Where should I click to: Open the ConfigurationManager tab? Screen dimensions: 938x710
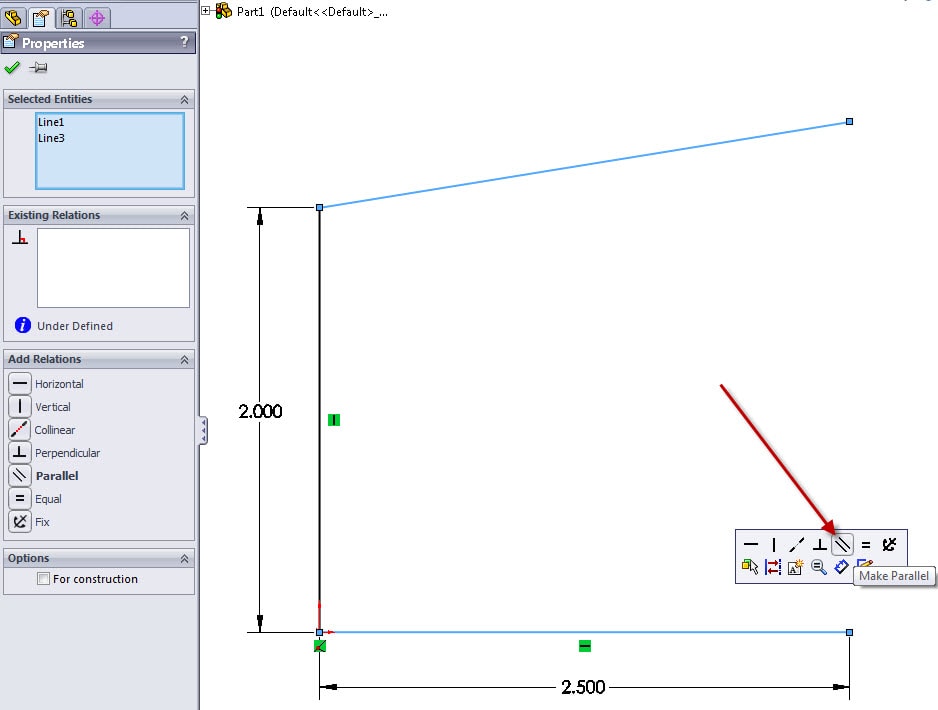(x=69, y=17)
